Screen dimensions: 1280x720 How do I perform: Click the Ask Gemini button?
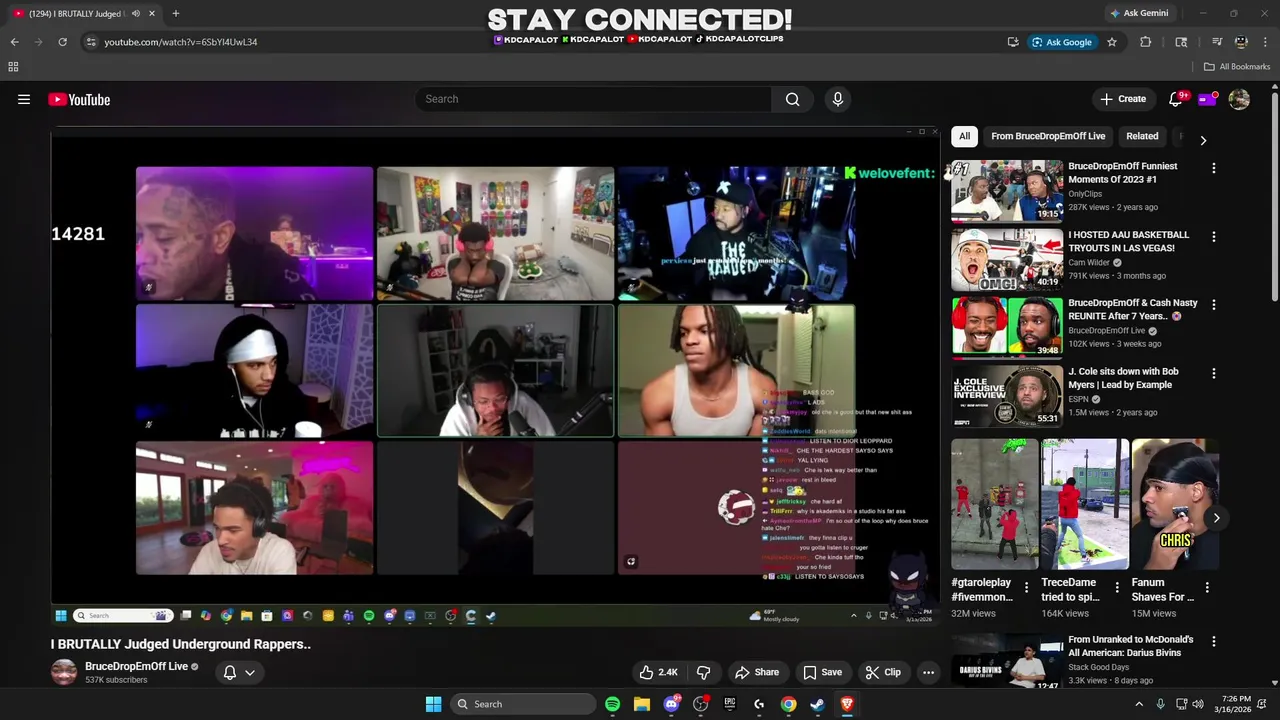1138,13
